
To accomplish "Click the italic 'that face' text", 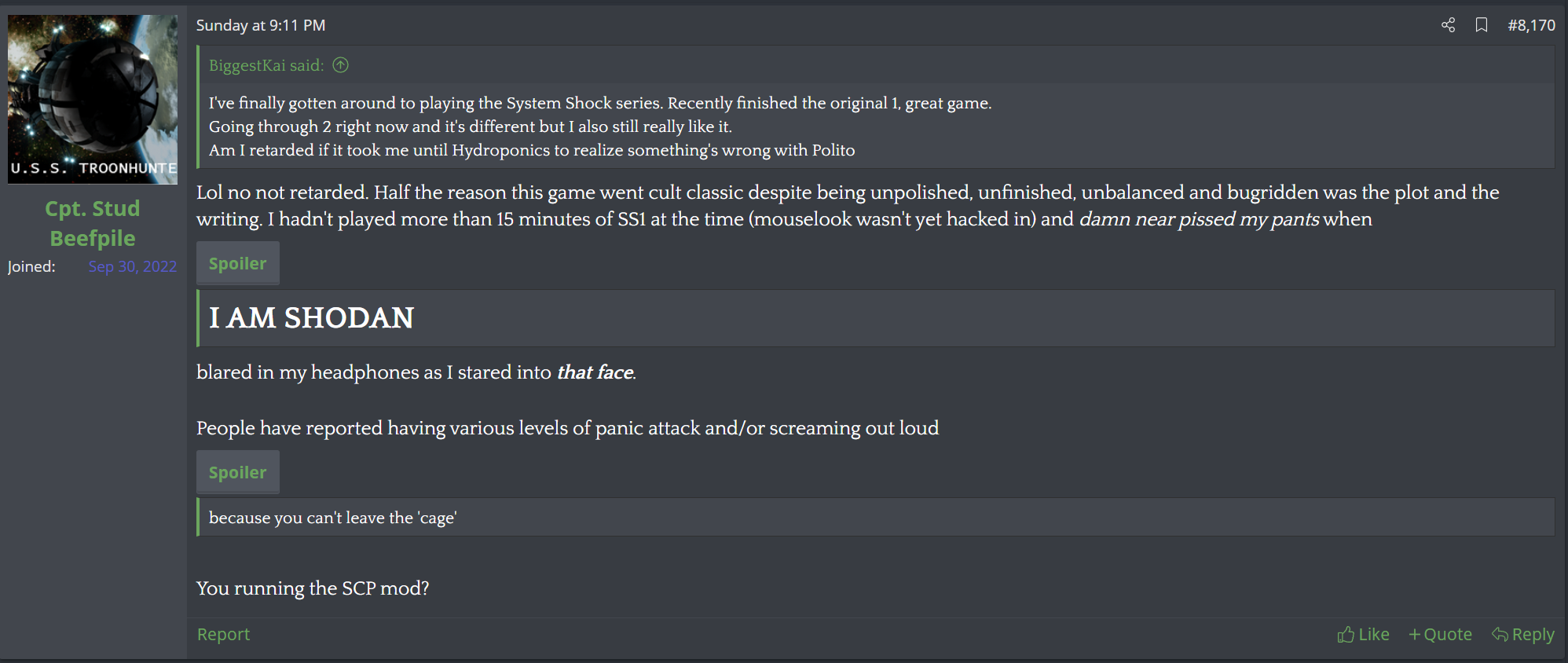I will point(595,372).
